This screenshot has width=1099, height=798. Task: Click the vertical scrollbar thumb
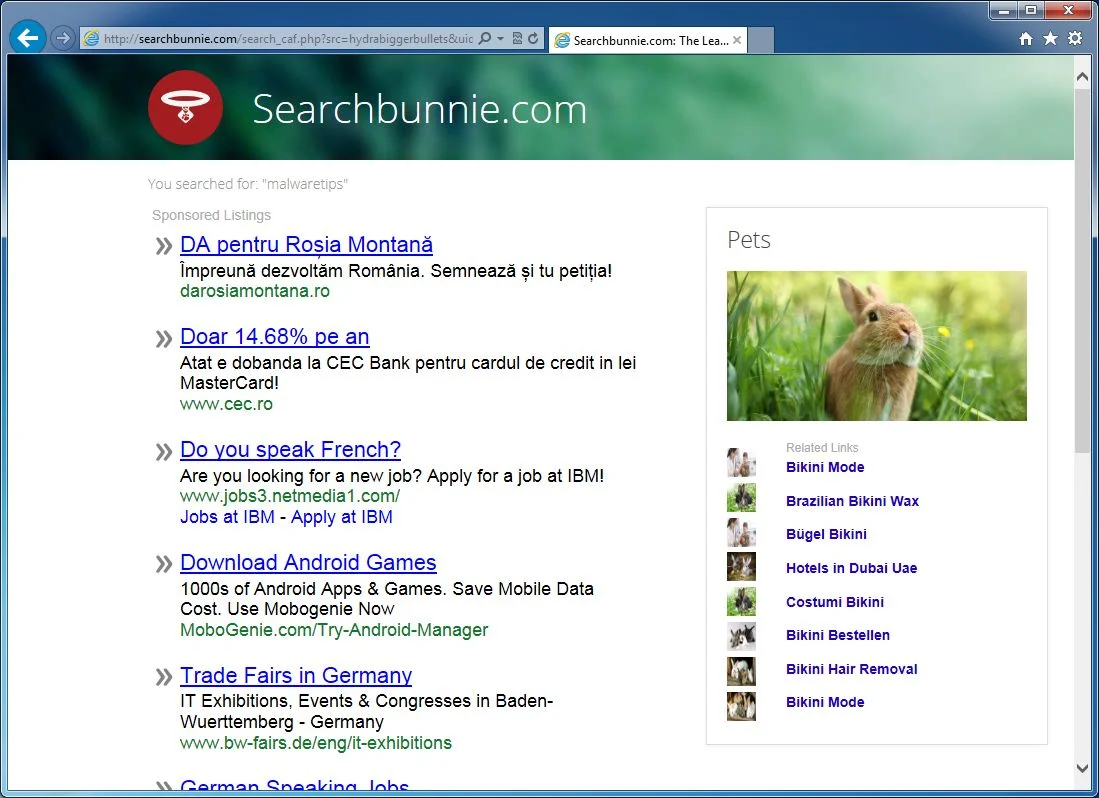[1082, 270]
